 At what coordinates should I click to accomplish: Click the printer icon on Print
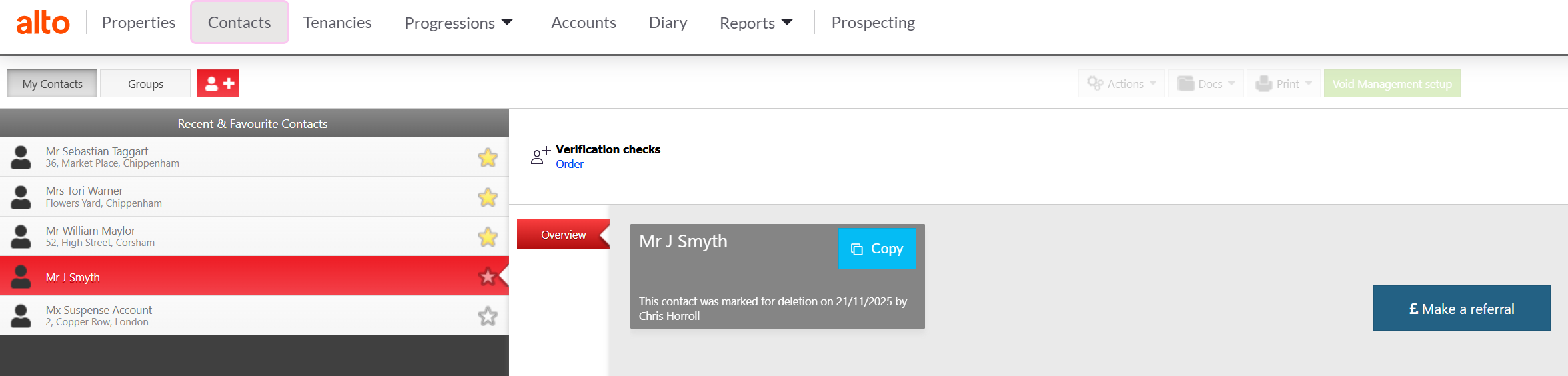(x=1264, y=83)
